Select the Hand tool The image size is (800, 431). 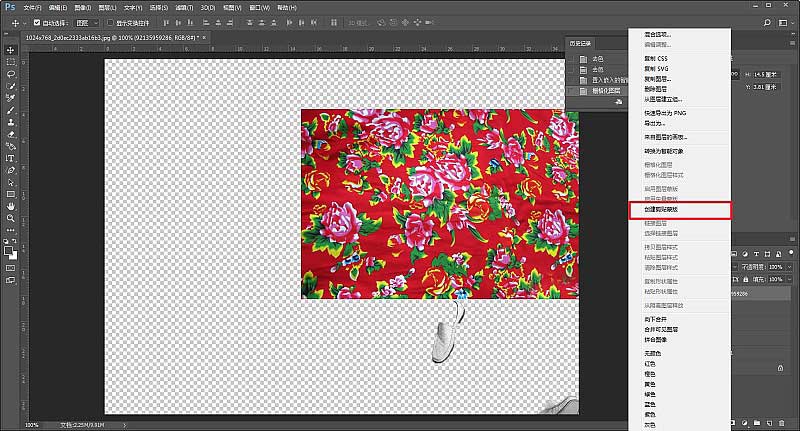tap(11, 206)
